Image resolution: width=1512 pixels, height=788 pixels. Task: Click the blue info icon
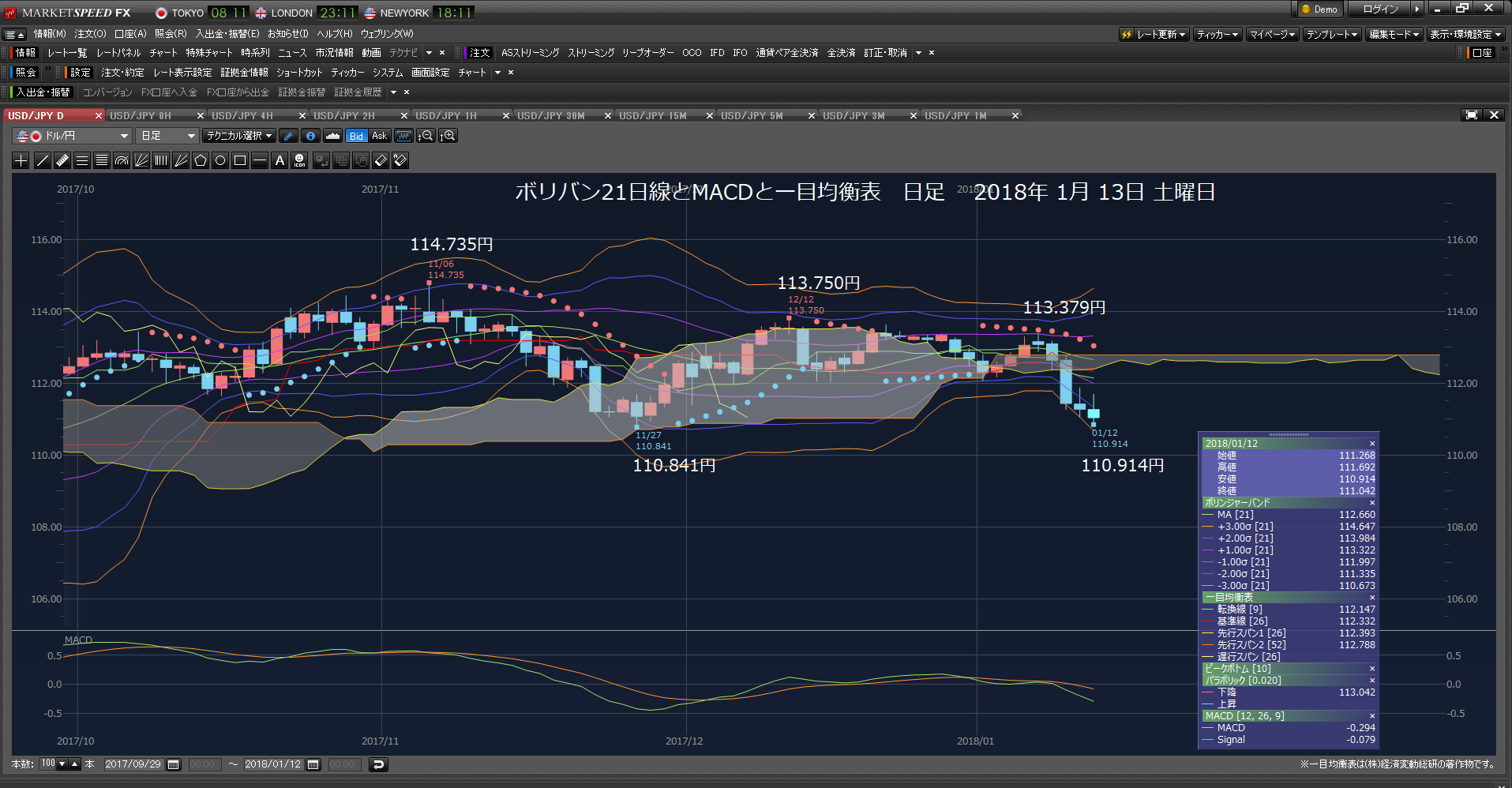(311, 136)
